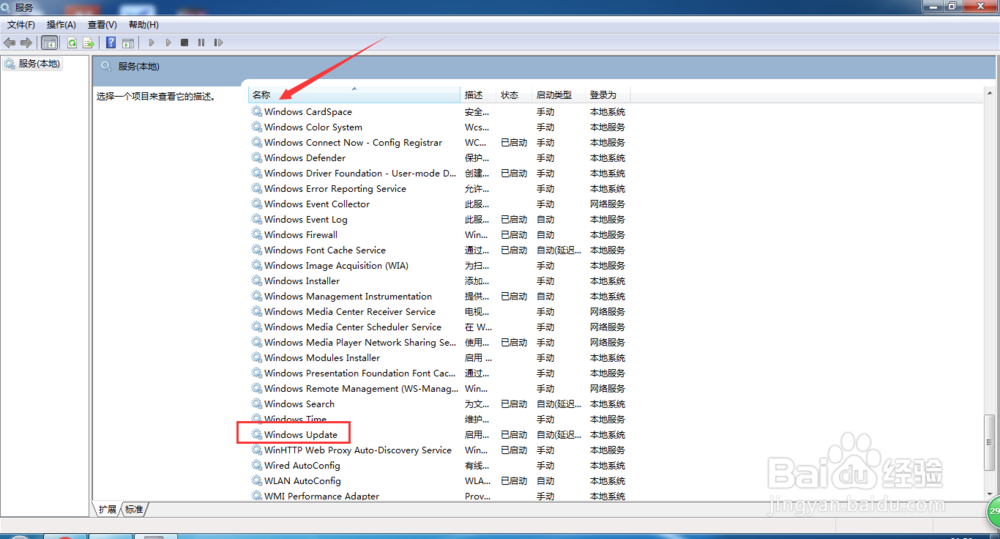Open the 帮助(H) menu
1000x539 pixels.
pyautogui.click(x=143, y=24)
